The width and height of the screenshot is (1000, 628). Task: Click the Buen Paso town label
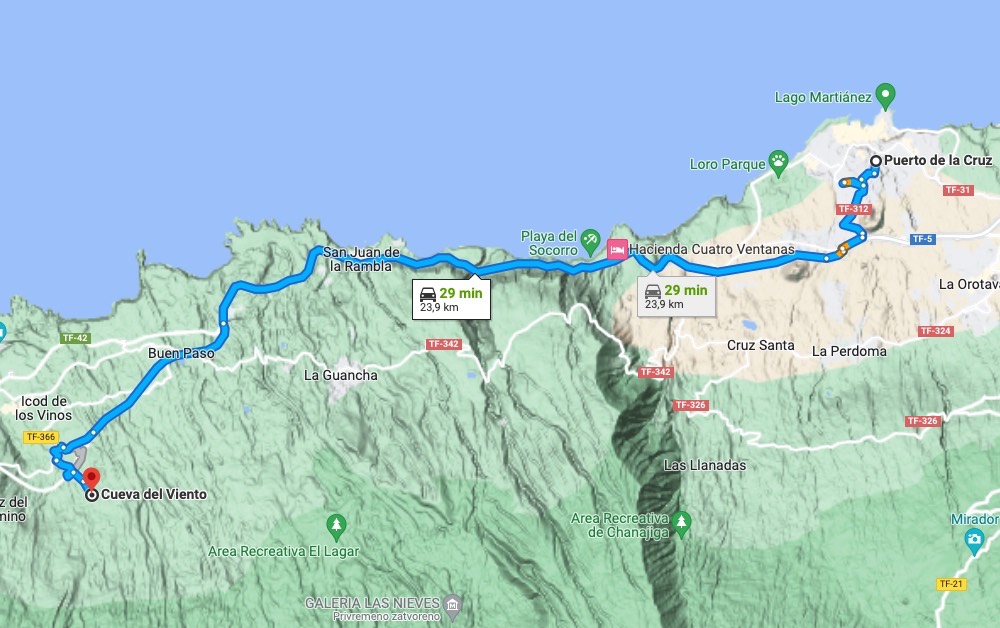point(181,353)
